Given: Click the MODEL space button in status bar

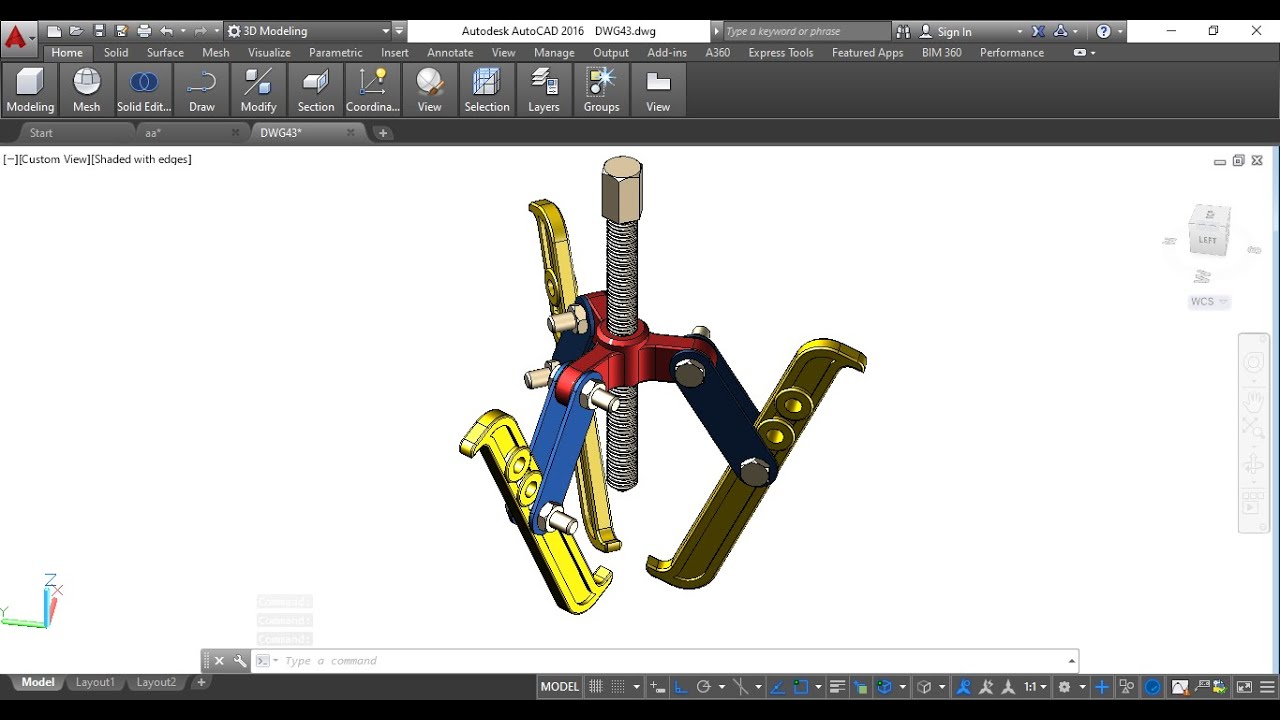Looking at the screenshot, I should pyautogui.click(x=560, y=687).
